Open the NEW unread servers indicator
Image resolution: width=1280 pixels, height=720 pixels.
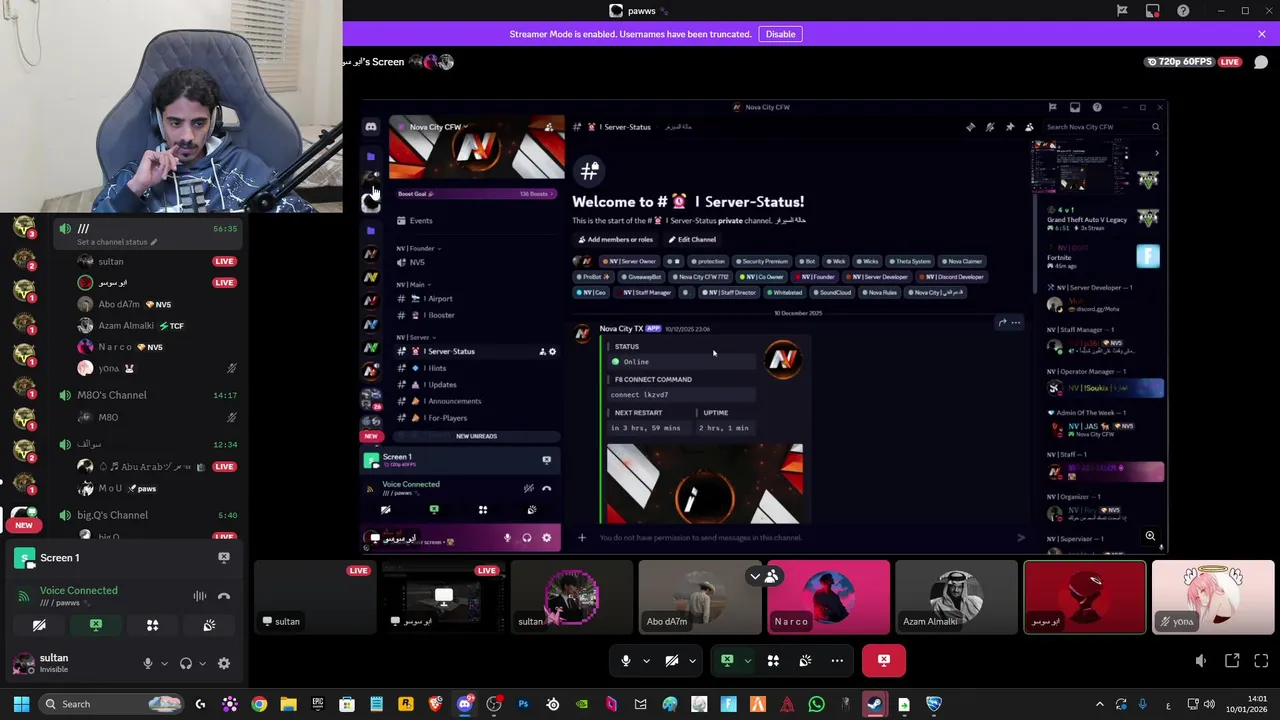point(24,525)
